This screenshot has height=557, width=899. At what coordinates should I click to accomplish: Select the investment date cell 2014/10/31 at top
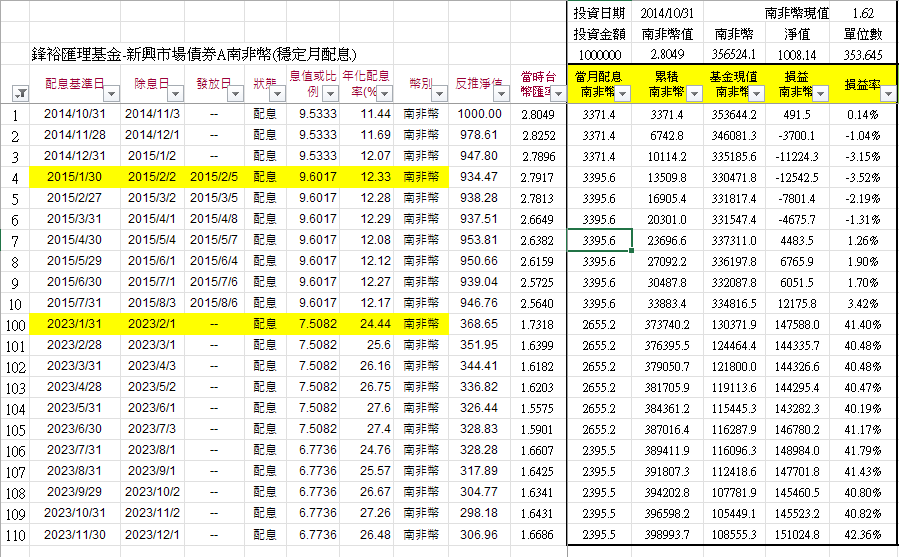click(667, 13)
